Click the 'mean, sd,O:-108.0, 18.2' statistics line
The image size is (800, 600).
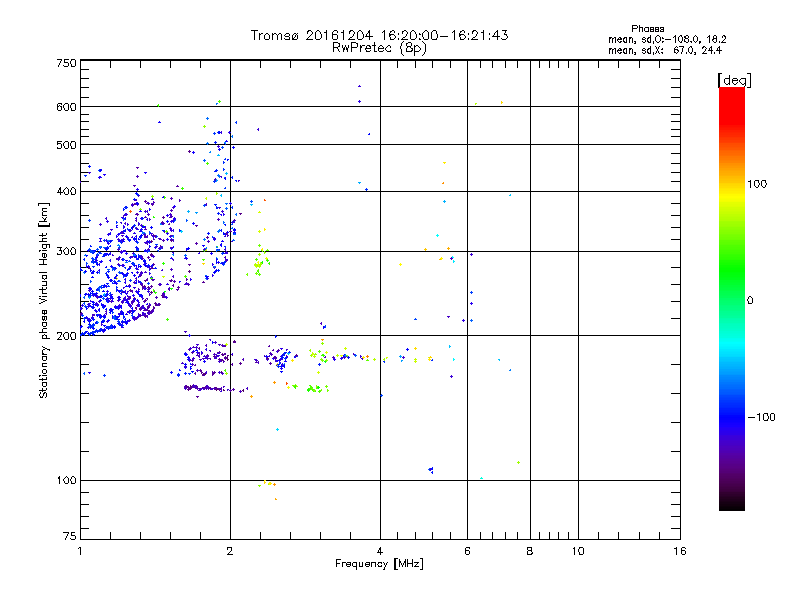pyautogui.click(x=667, y=39)
